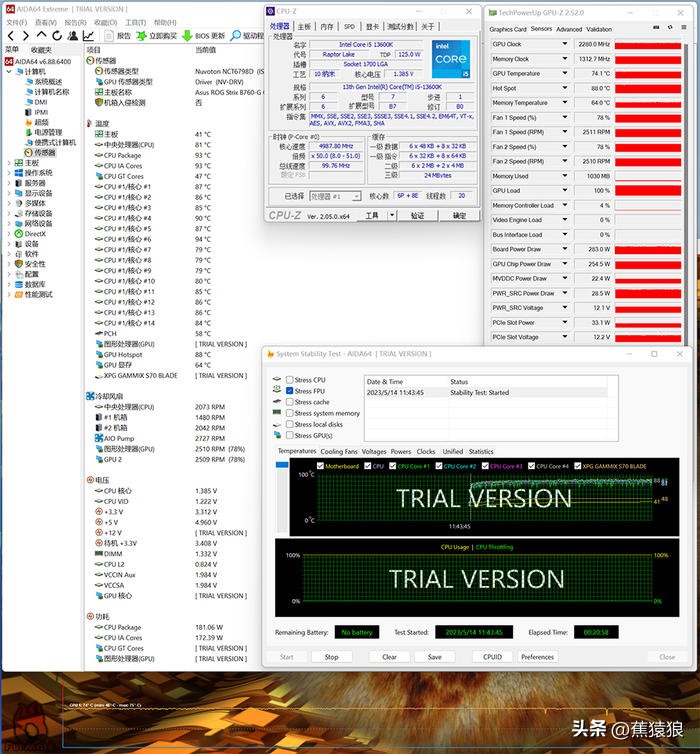Expand the 存储设备 tree node

[9, 214]
